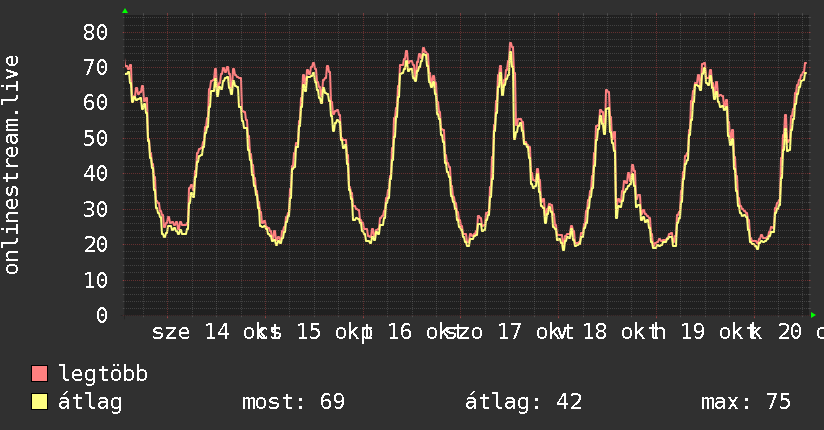This screenshot has width=824, height=430.
Task: Click the green arrow at x-axis end
Action: (x=813, y=315)
